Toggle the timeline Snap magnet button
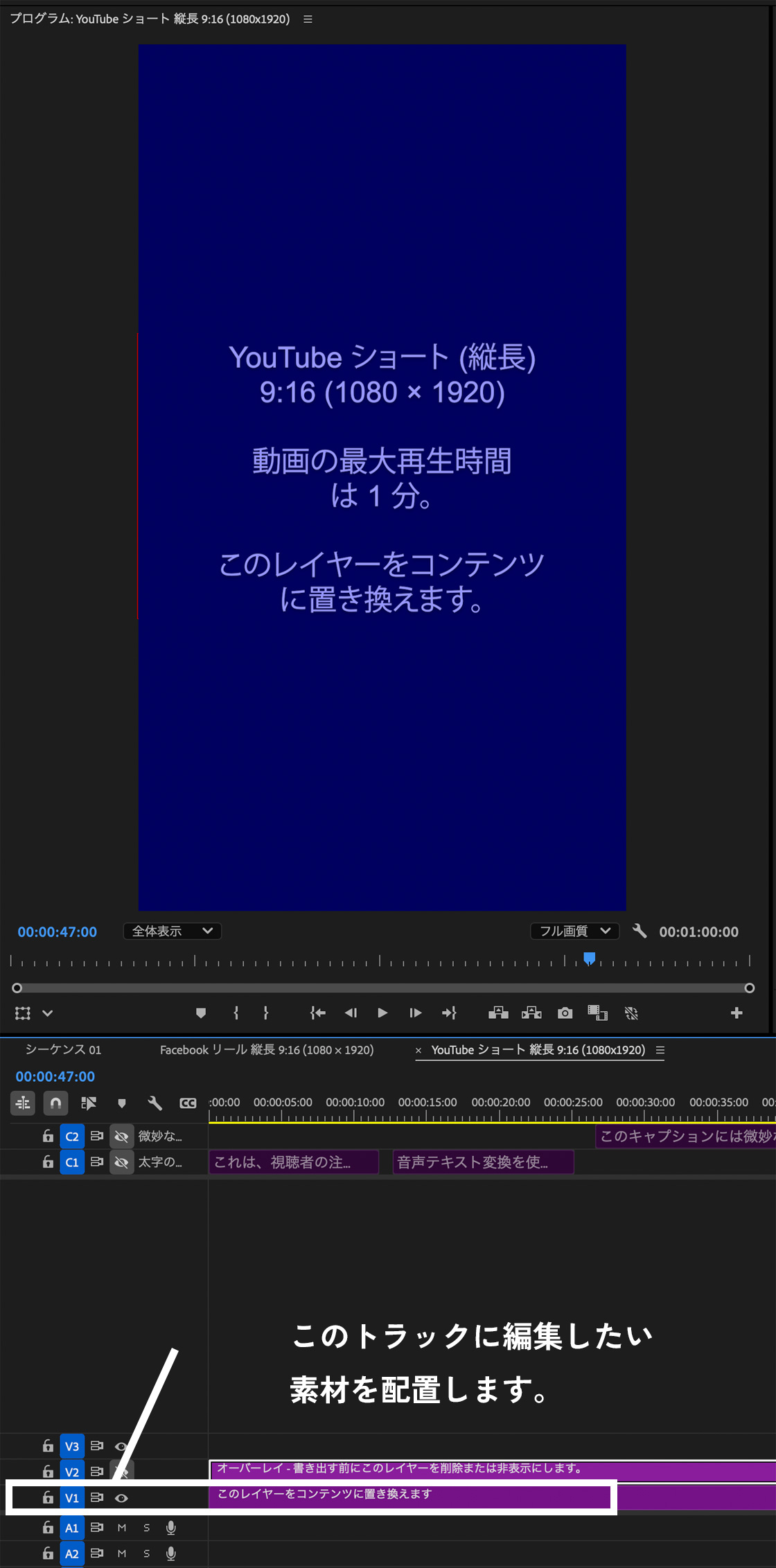The image size is (776, 1568). click(x=55, y=1103)
